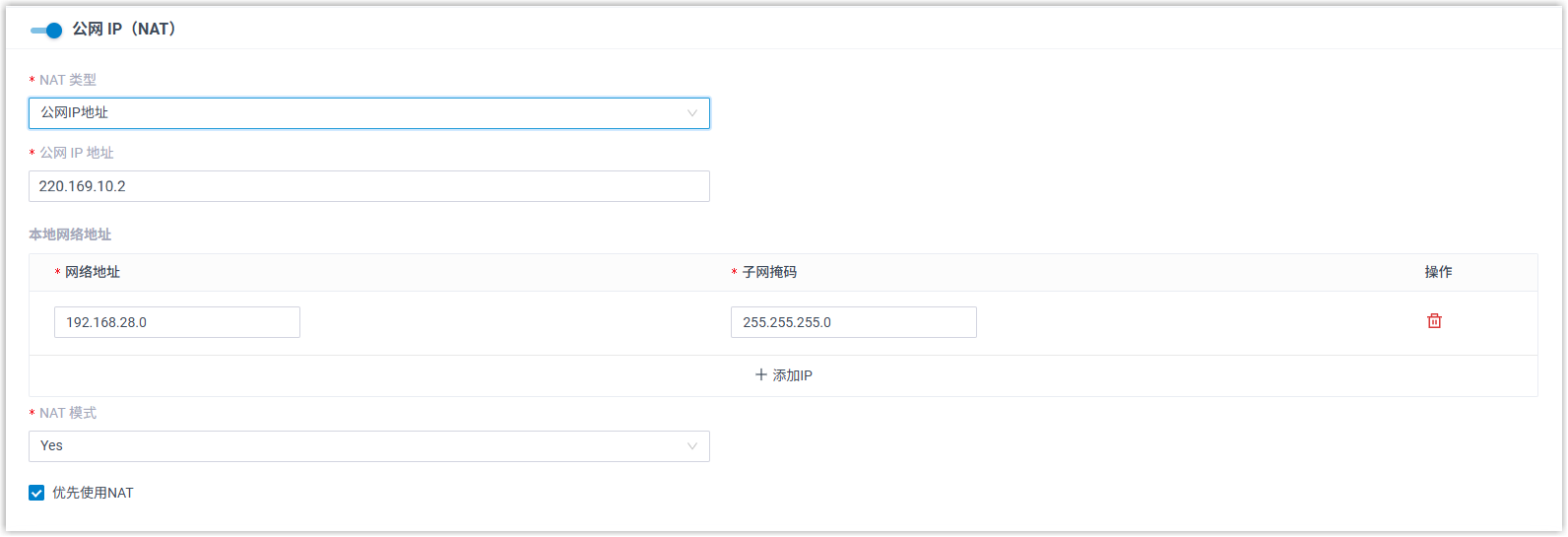The height and width of the screenshot is (537, 1568).
Task: Click the 优先使用NAT label text
Action: click(x=93, y=493)
